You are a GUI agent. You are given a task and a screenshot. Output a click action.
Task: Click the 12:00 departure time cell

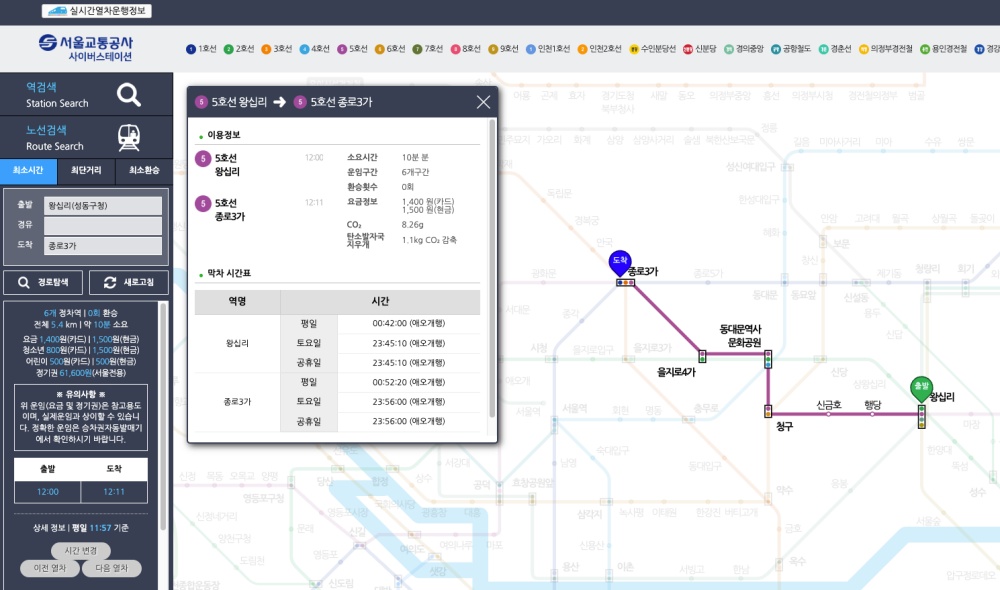[x=48, y=492]
